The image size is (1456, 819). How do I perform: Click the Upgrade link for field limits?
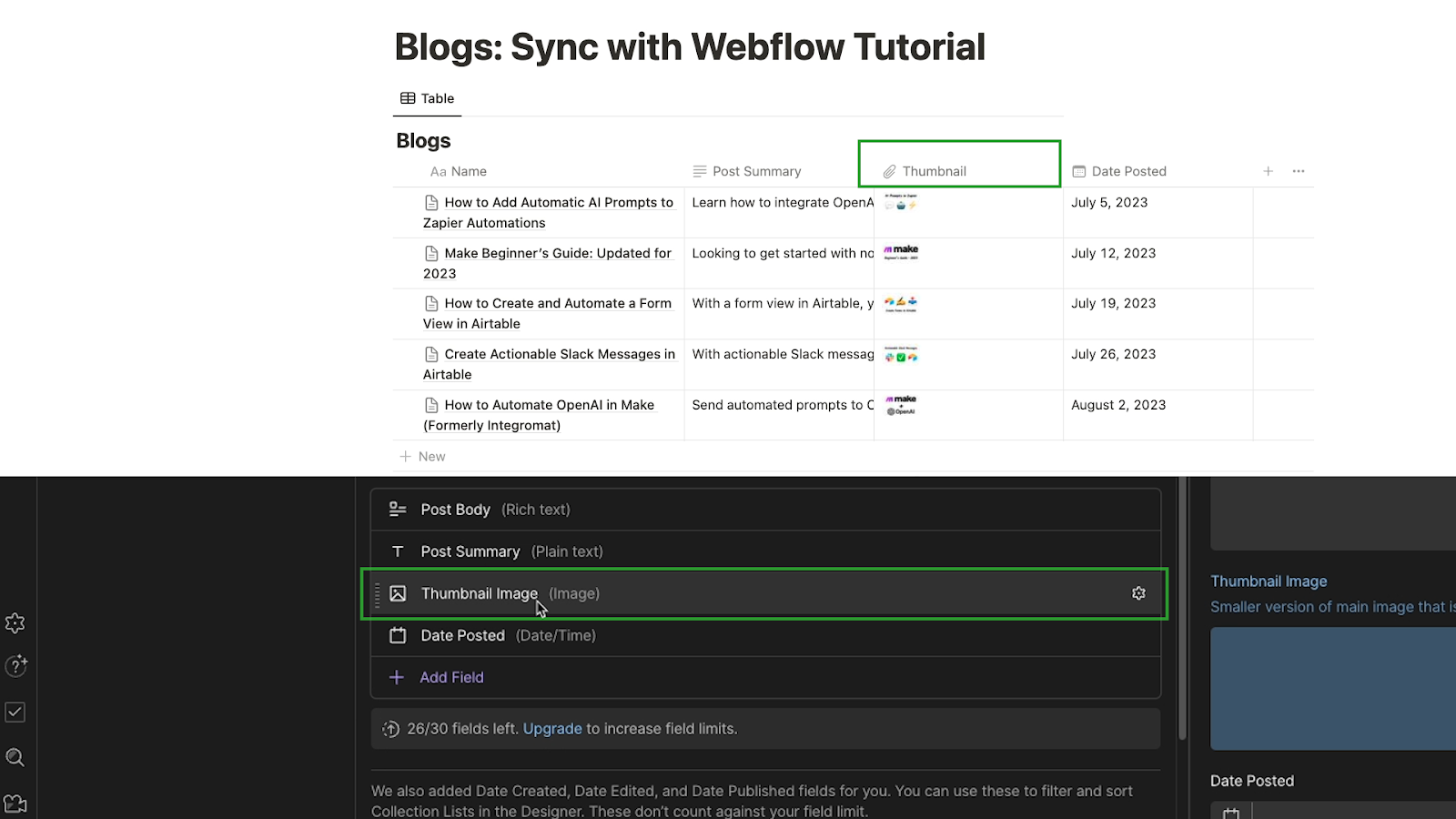point(552,729)
